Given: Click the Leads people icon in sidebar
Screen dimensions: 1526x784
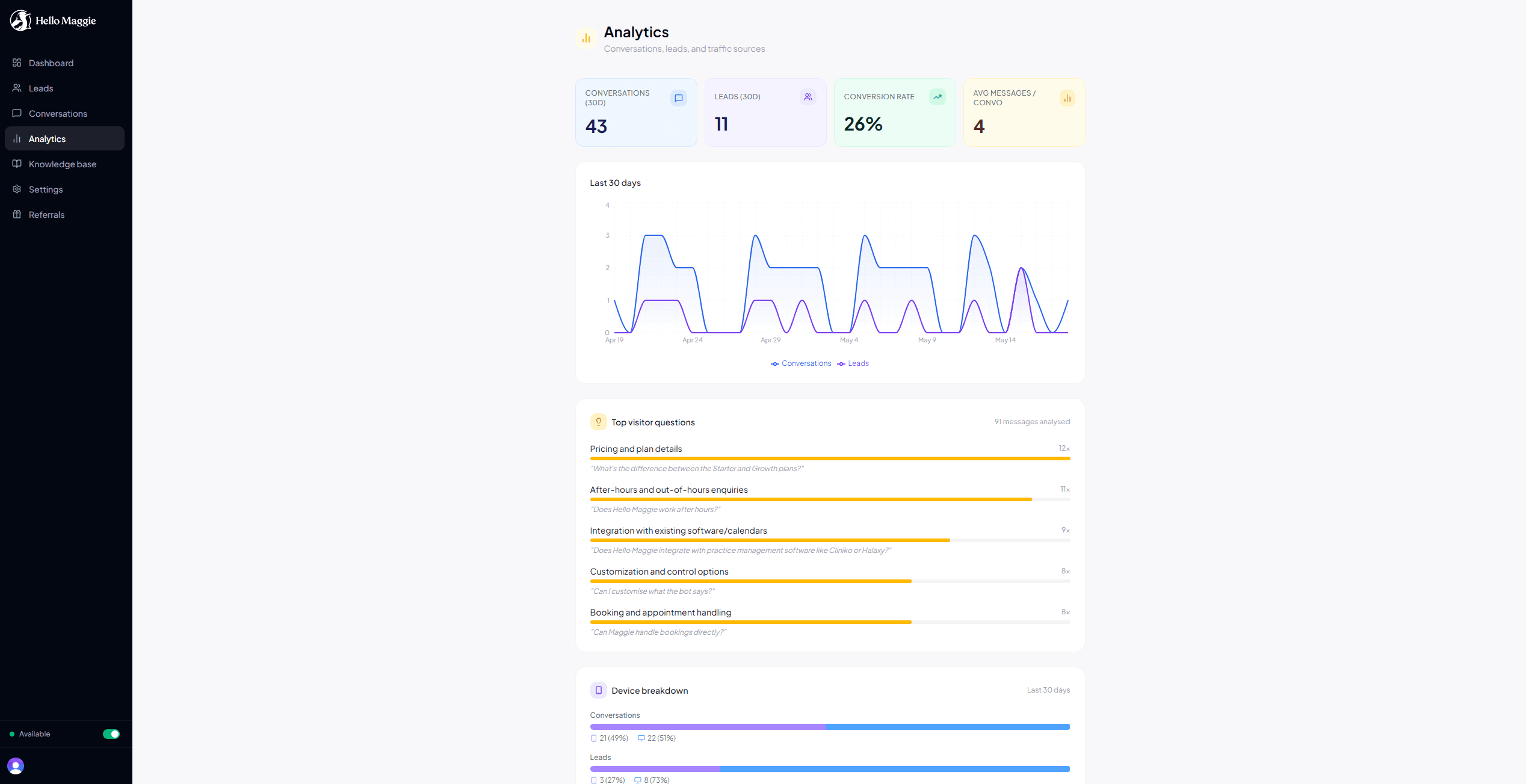Looking at the screenshot, I should click(17, 88).
